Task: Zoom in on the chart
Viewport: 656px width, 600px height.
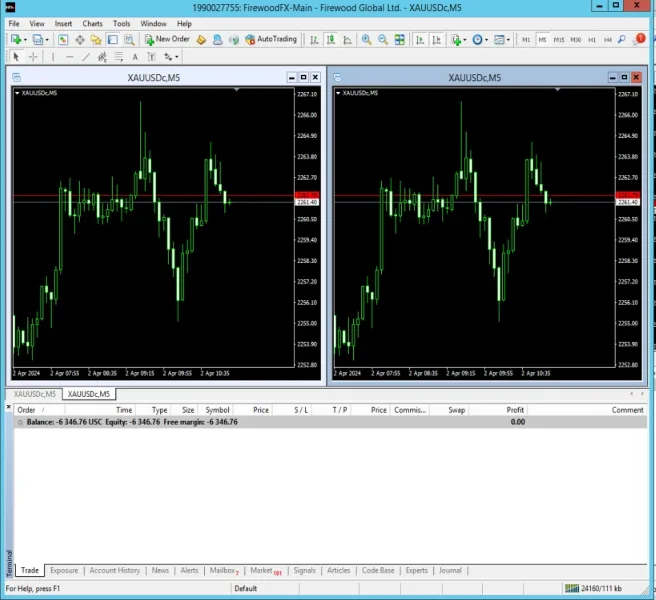Action: 366,39
